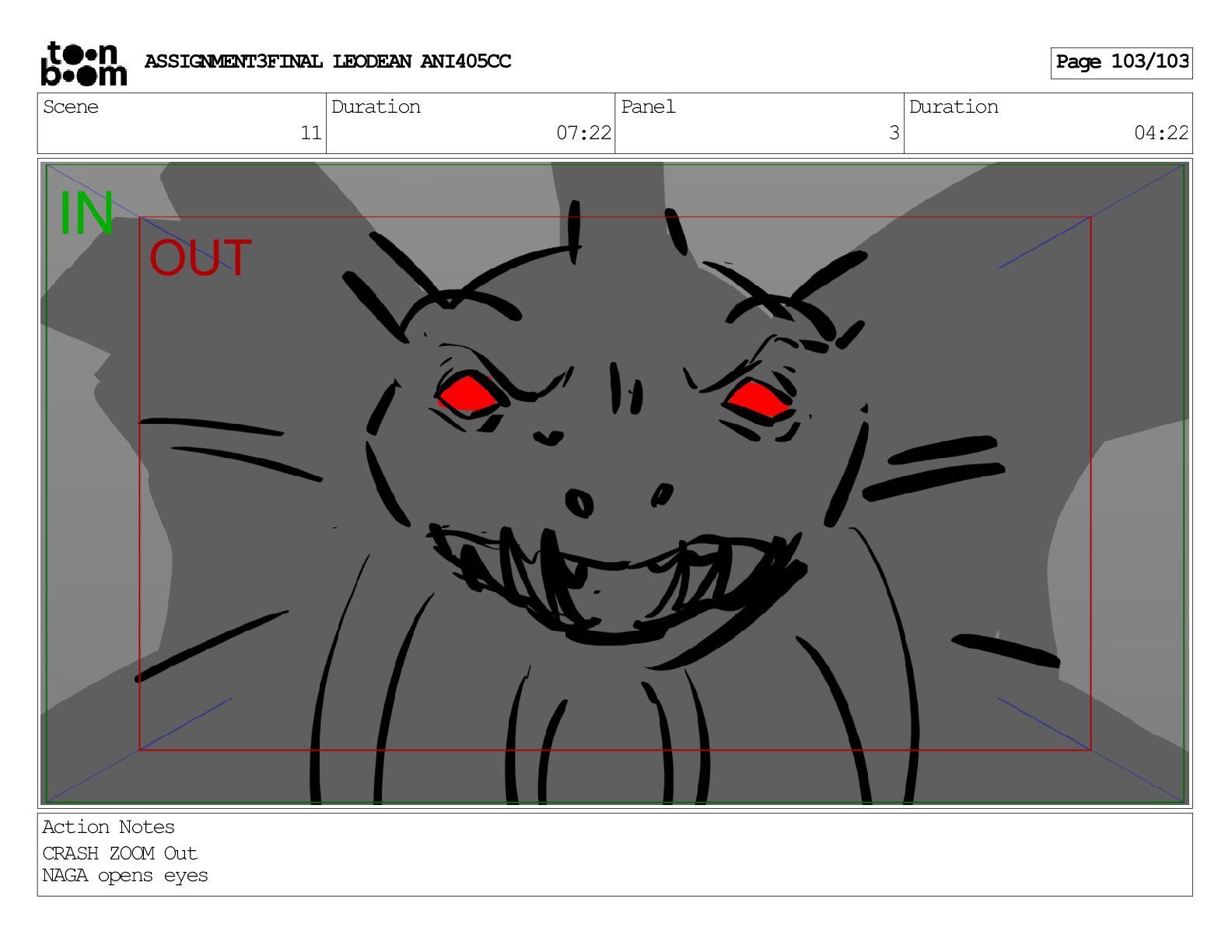This screenshot has height=952, width=1232.
Task: Click the Action Notes heading
Action: pos(108,827)
